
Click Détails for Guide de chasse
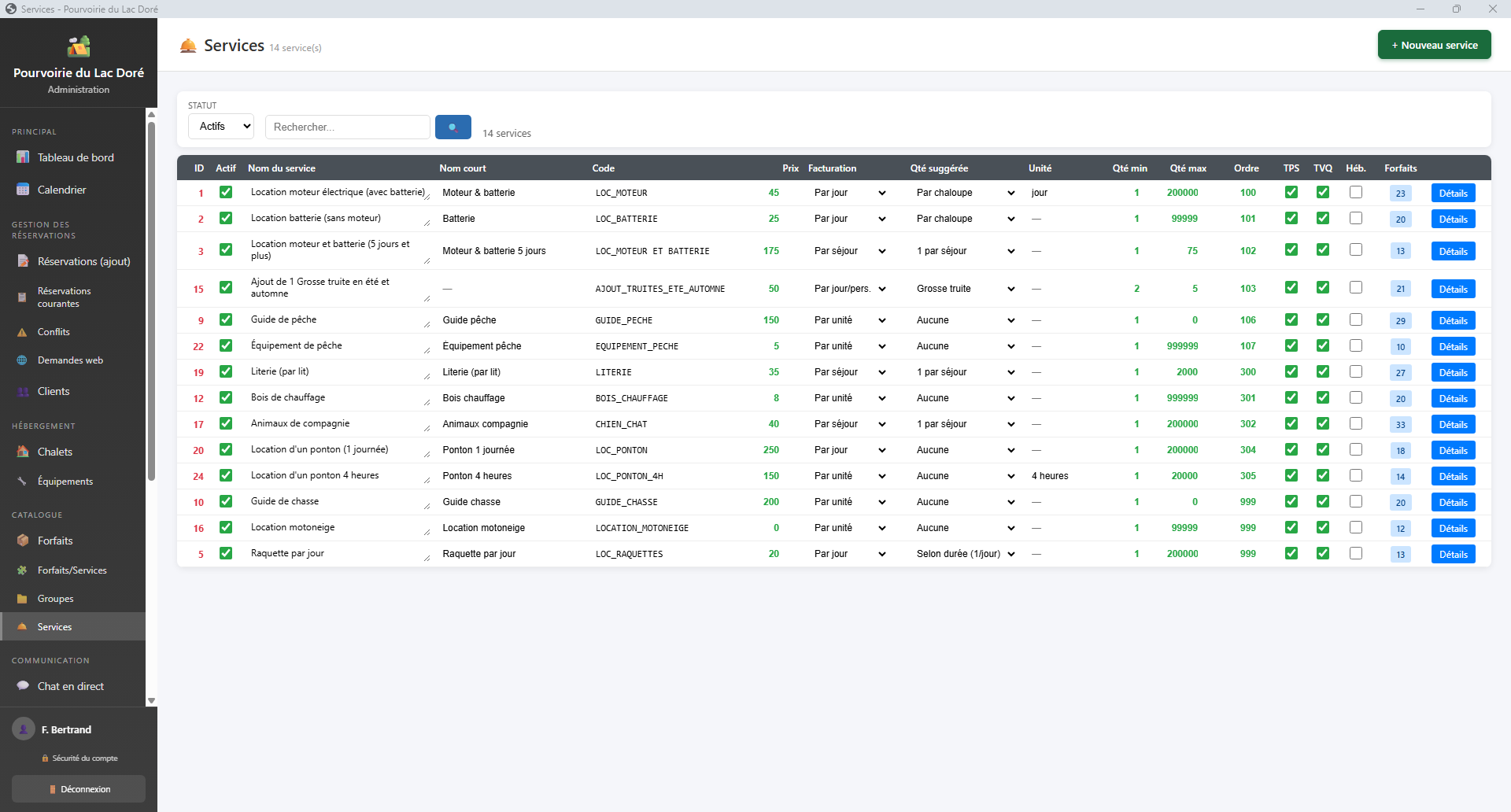point(1453,503)
